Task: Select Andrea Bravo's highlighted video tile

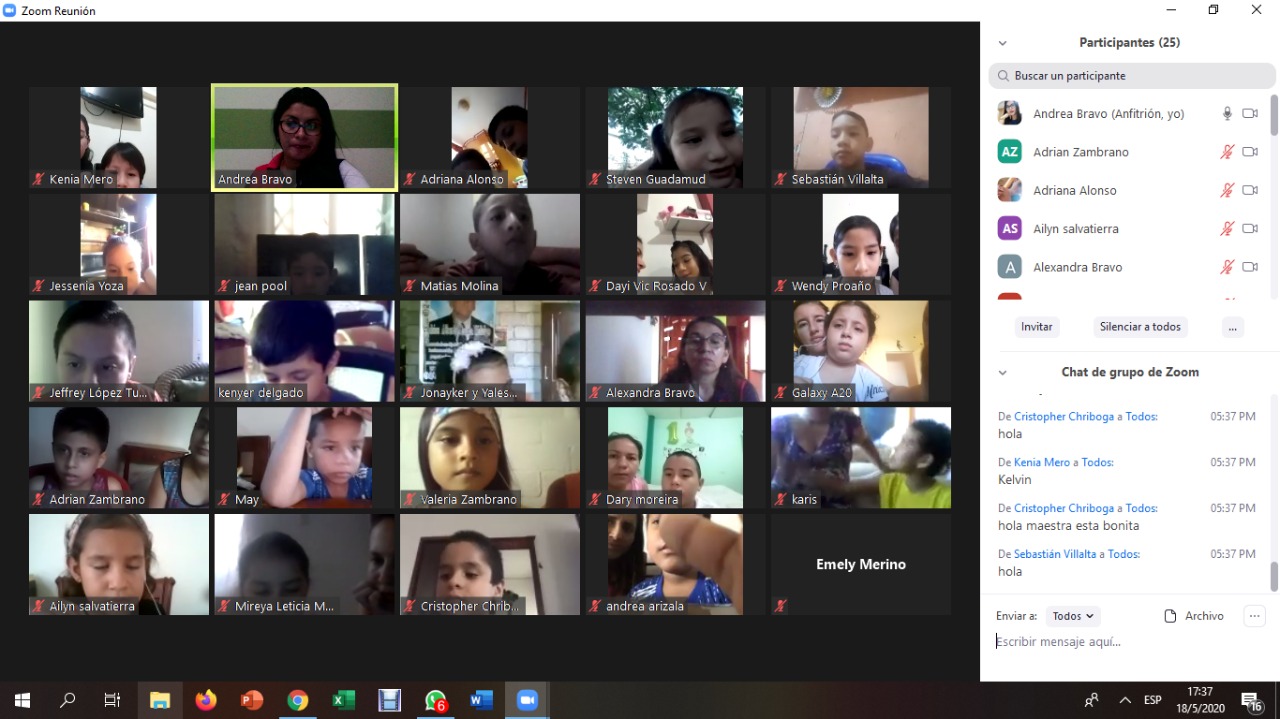Action: pos(305,138)
